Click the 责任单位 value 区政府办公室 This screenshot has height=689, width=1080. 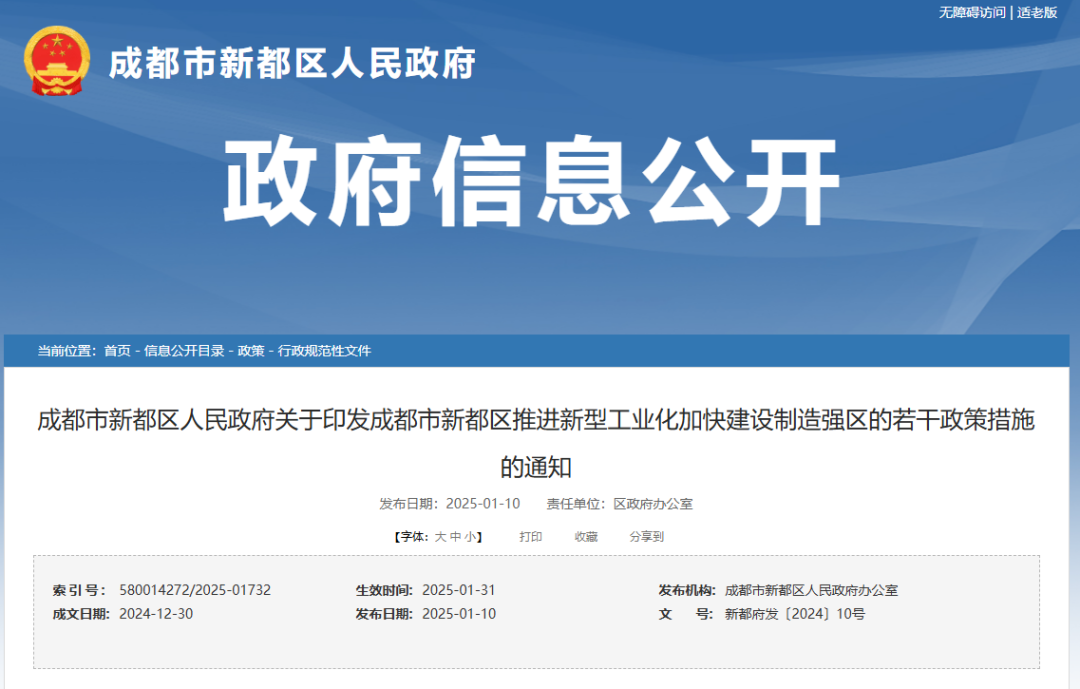[653, 504]
